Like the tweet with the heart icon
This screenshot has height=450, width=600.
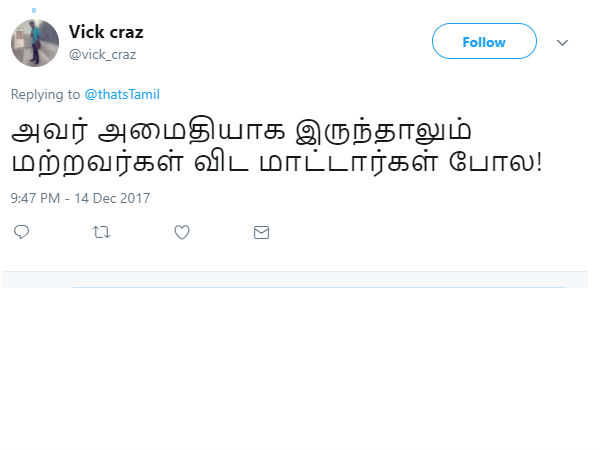(182, 232)
